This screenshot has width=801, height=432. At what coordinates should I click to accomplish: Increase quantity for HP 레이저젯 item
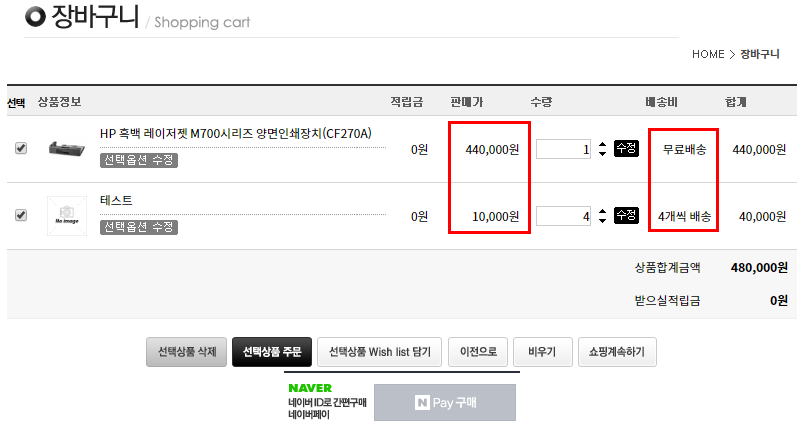click(x=602, y=144)
